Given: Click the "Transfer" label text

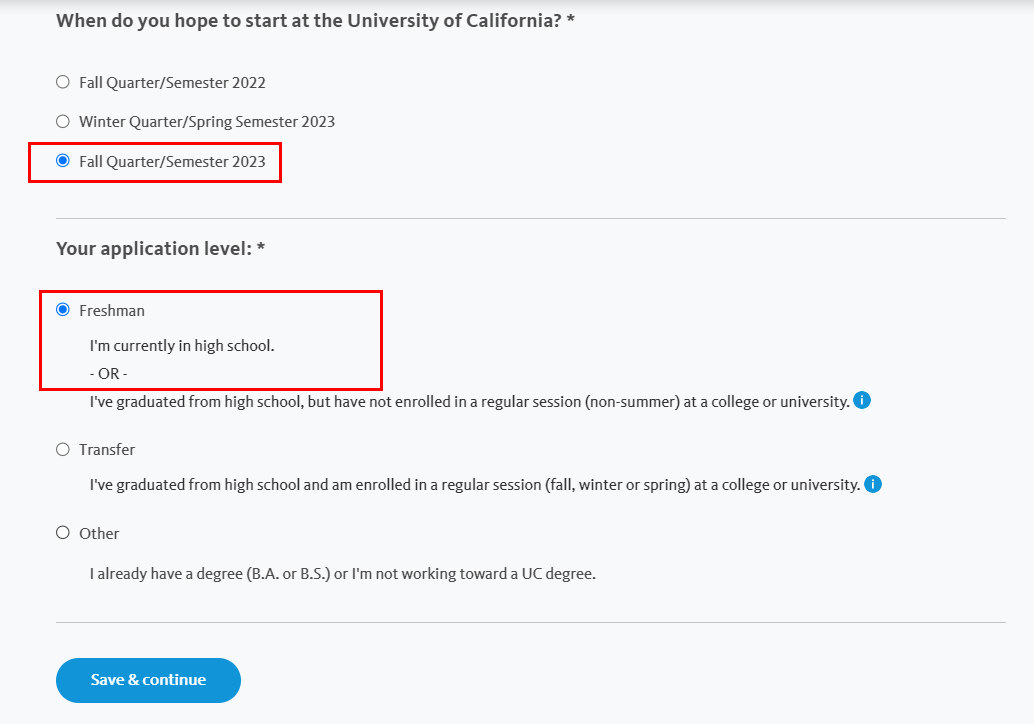Looking at the screenshot, I should 107,450.
